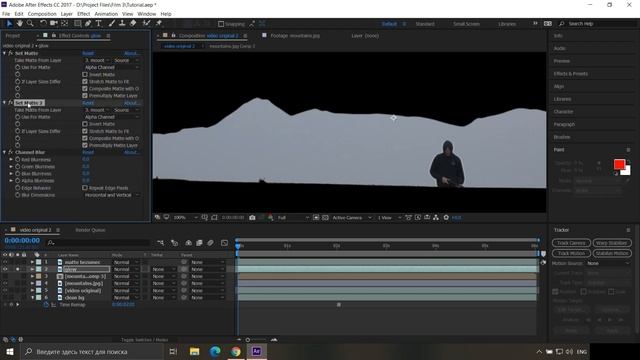640x360 pixels.
Task: Open the Graph Editor in timeline
Action: point(224,243)
